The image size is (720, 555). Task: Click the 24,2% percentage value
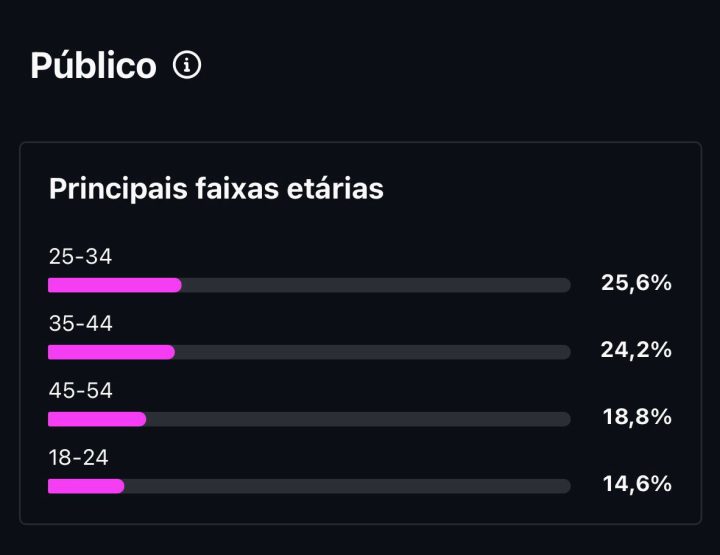pos(636,350)
